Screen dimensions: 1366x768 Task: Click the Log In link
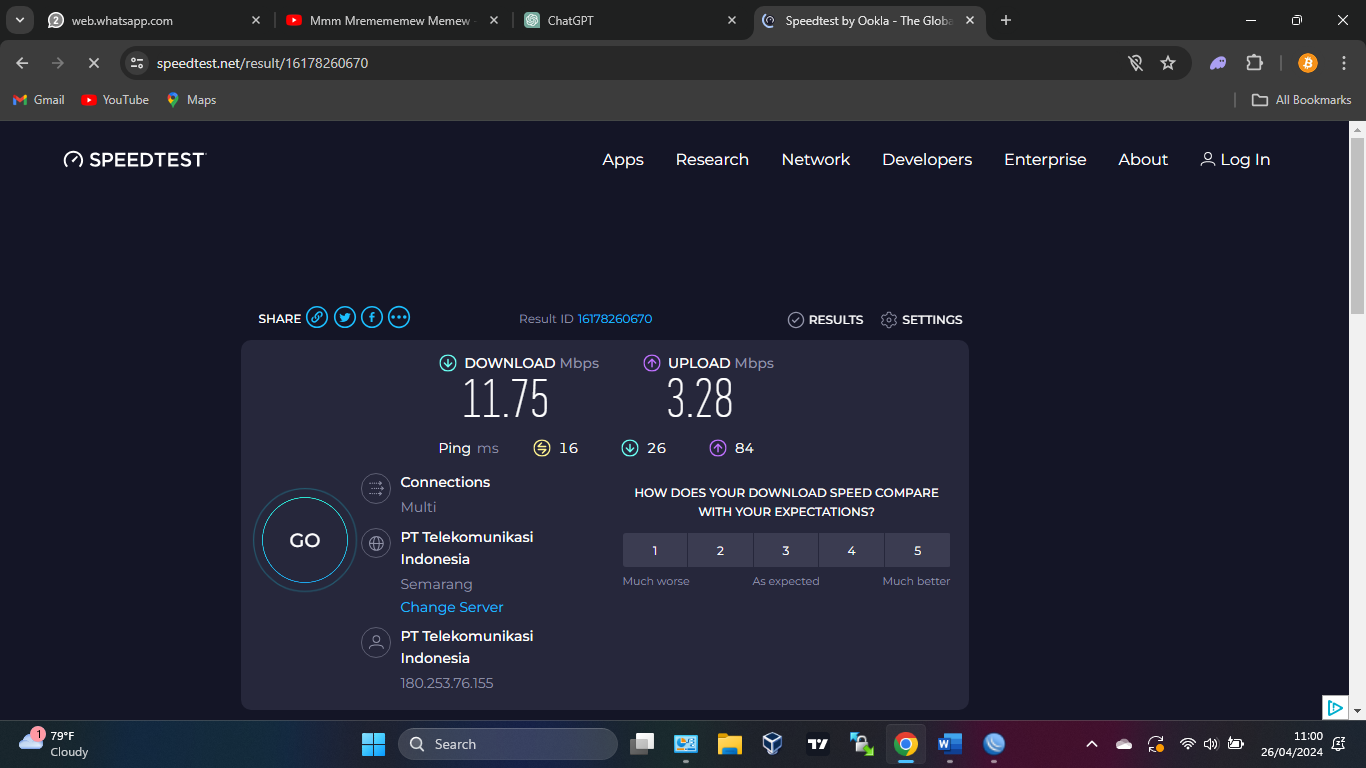[x=1235, y=160]
